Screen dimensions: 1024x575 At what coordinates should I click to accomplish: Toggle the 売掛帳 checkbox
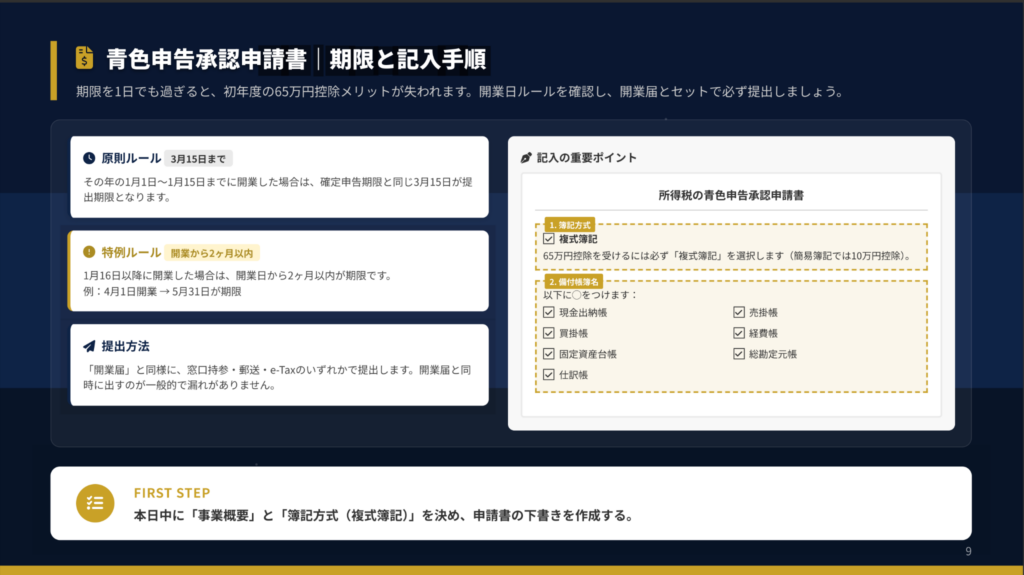point(739,312)
